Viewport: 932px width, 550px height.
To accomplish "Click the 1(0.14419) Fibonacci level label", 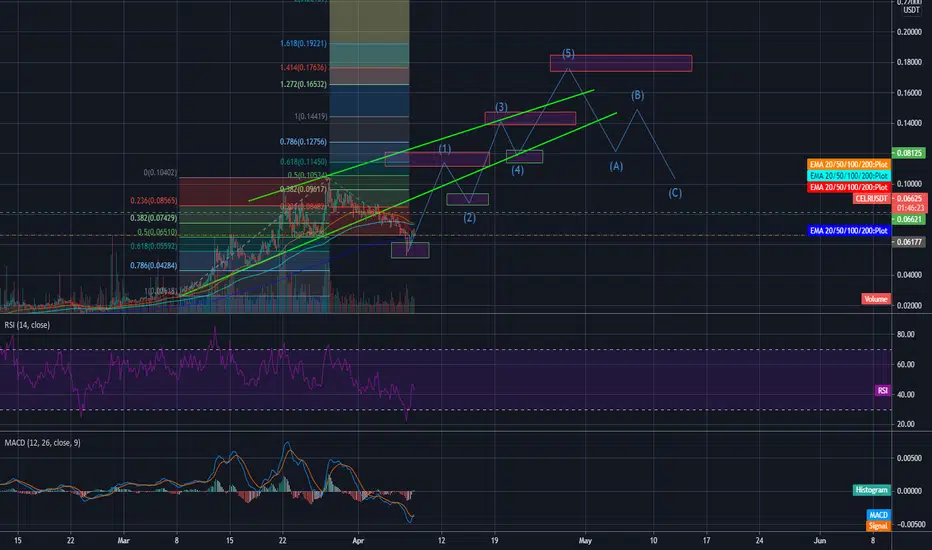I will coord(310,117).
